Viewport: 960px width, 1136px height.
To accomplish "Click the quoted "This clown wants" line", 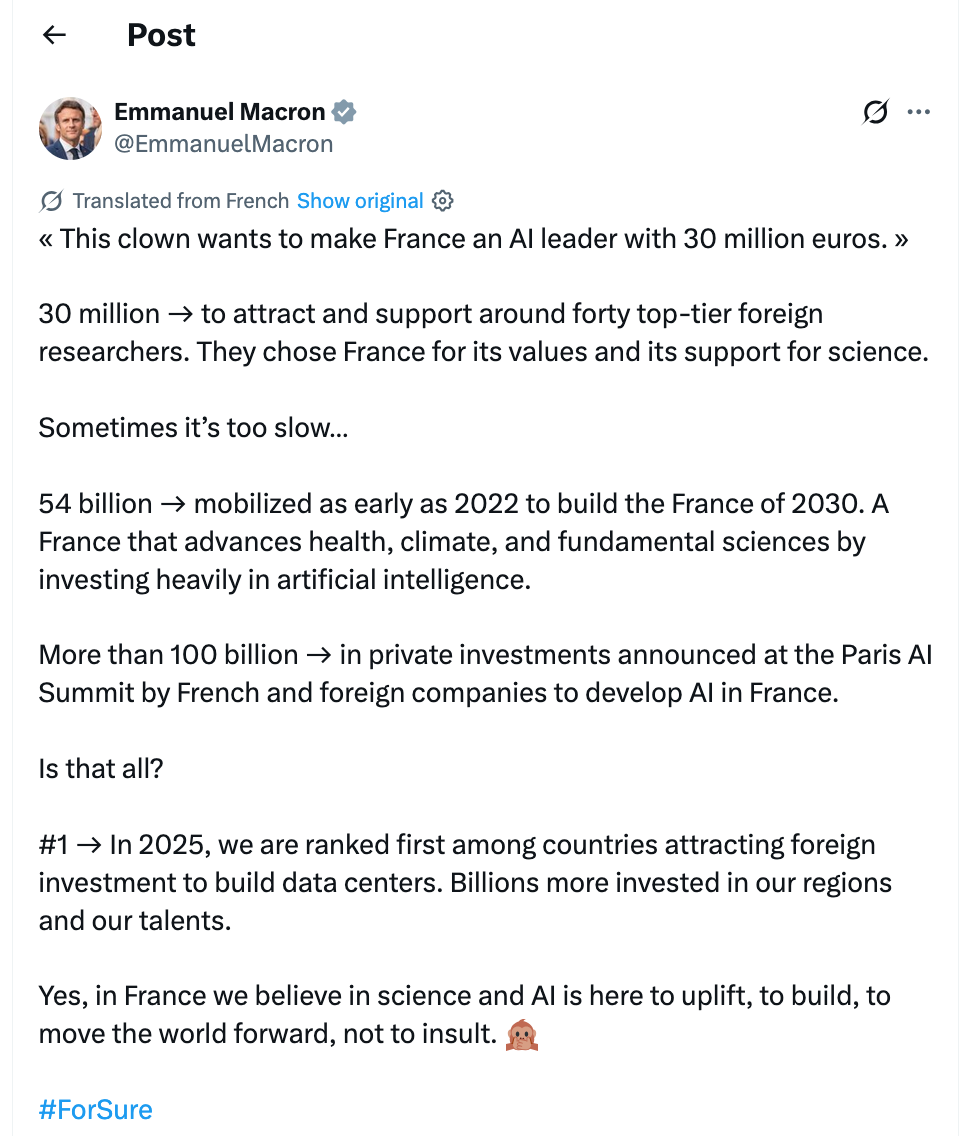I will click(x=473, y=239).
